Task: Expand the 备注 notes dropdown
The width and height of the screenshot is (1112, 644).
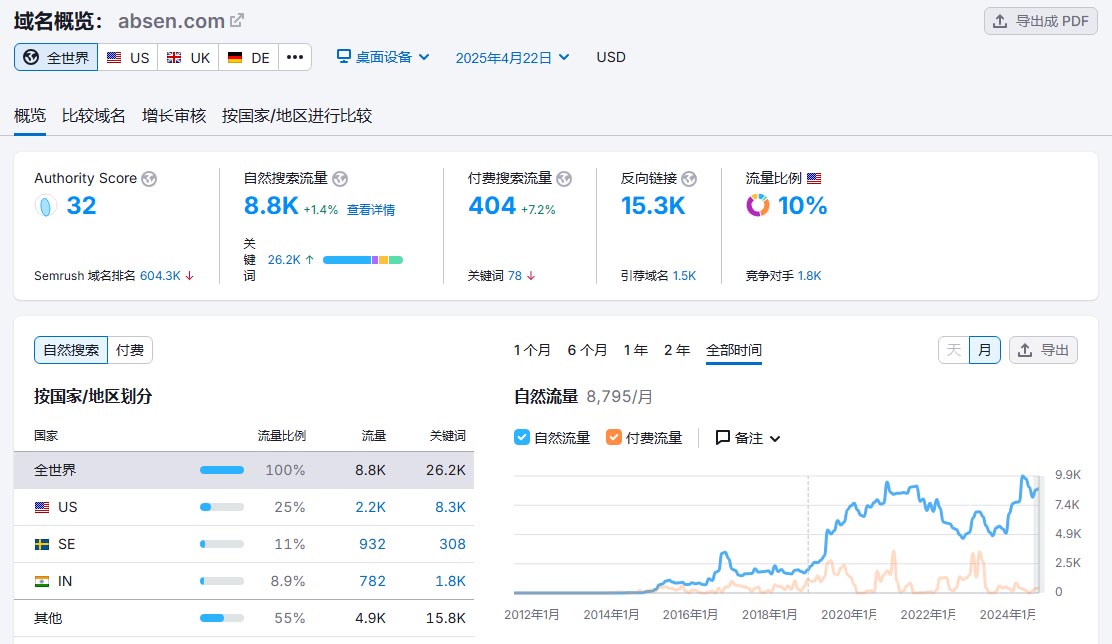Action: point(748,438)
